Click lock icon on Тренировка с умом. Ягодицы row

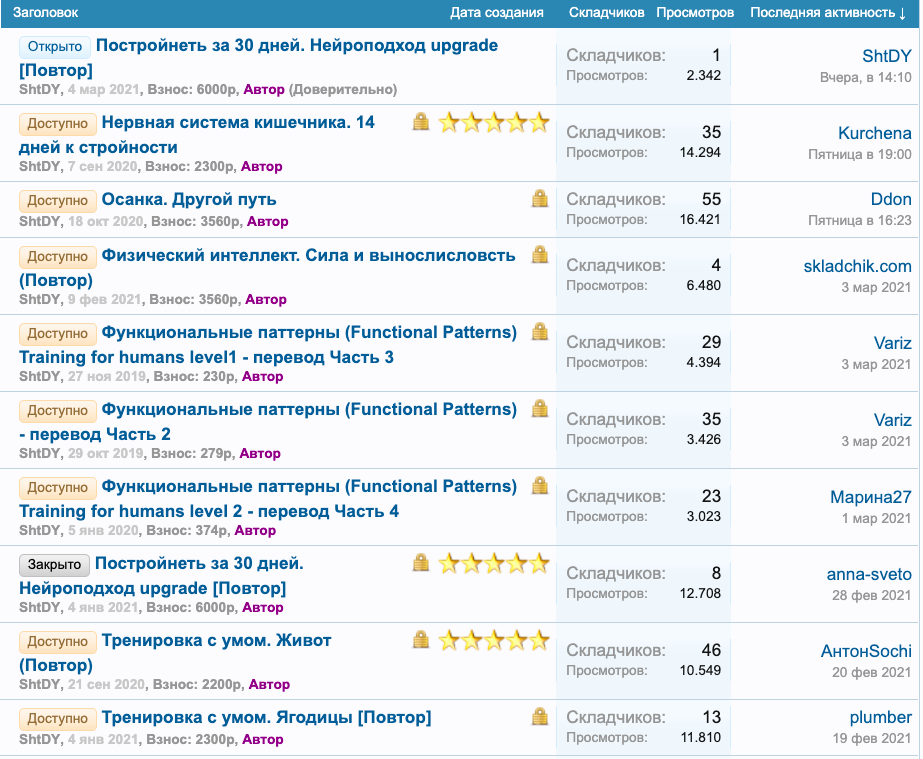point(540,716)
